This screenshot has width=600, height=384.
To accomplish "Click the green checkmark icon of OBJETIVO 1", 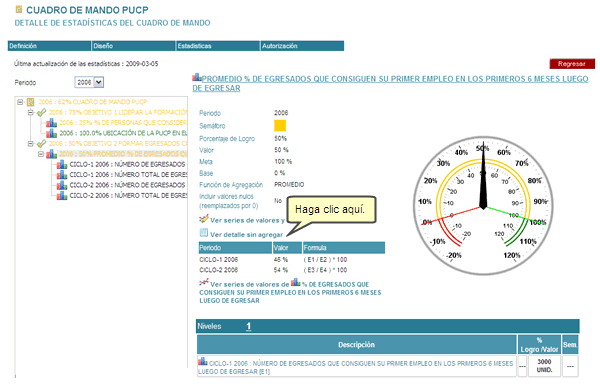I will [41, 112].
